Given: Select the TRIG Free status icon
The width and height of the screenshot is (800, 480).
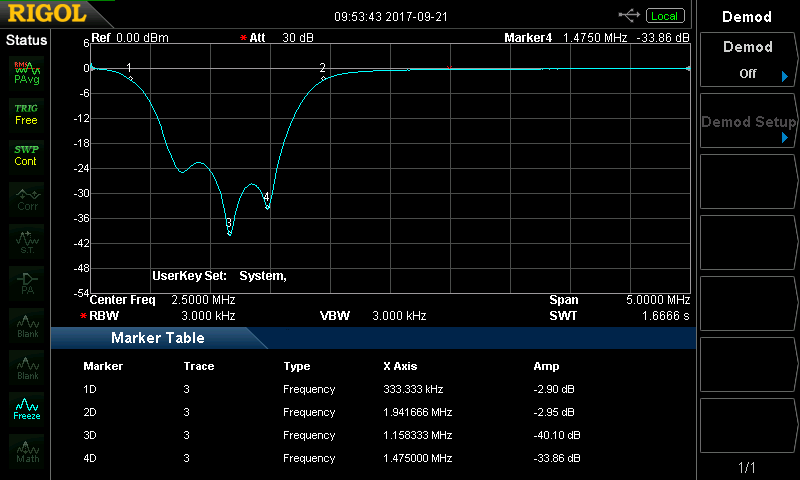Looking at the screenshot, I should coord(27,114).
